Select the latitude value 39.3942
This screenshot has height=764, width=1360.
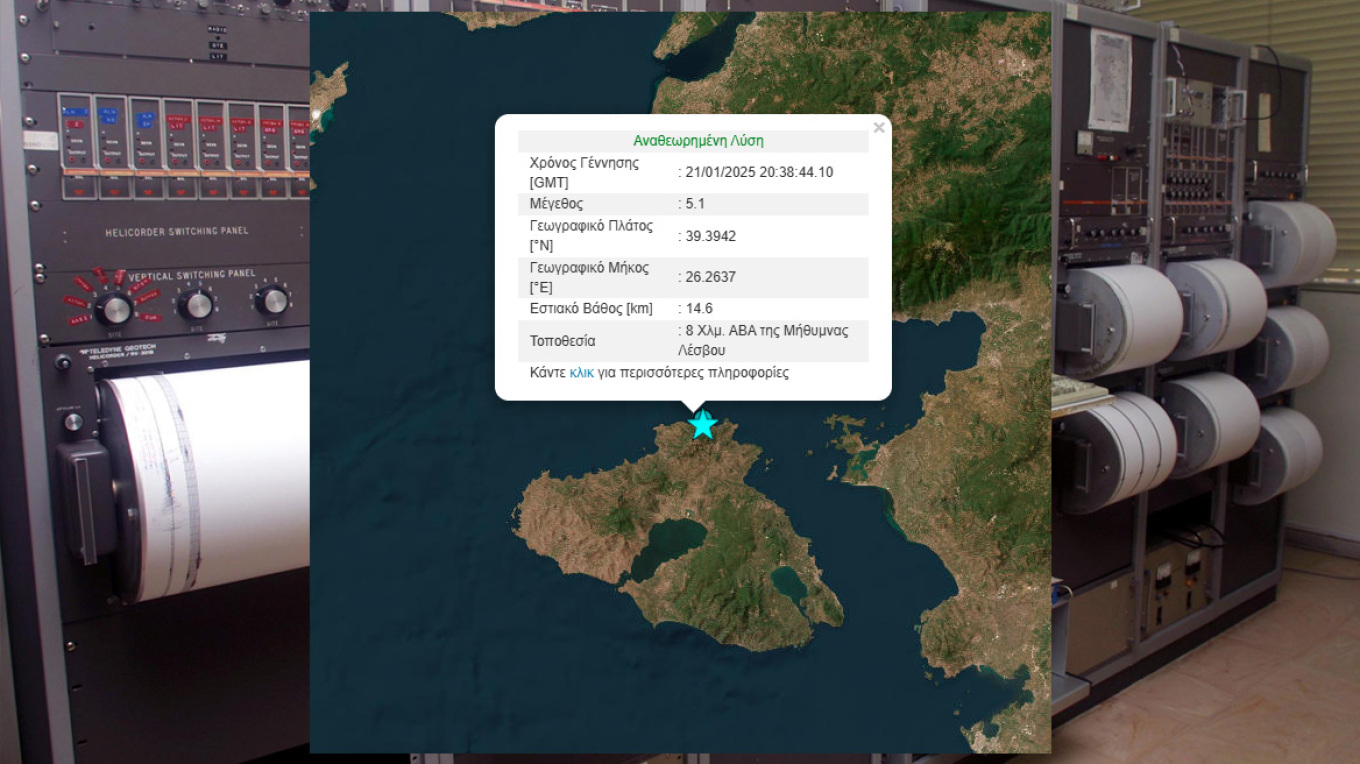(x=710, y=236)
